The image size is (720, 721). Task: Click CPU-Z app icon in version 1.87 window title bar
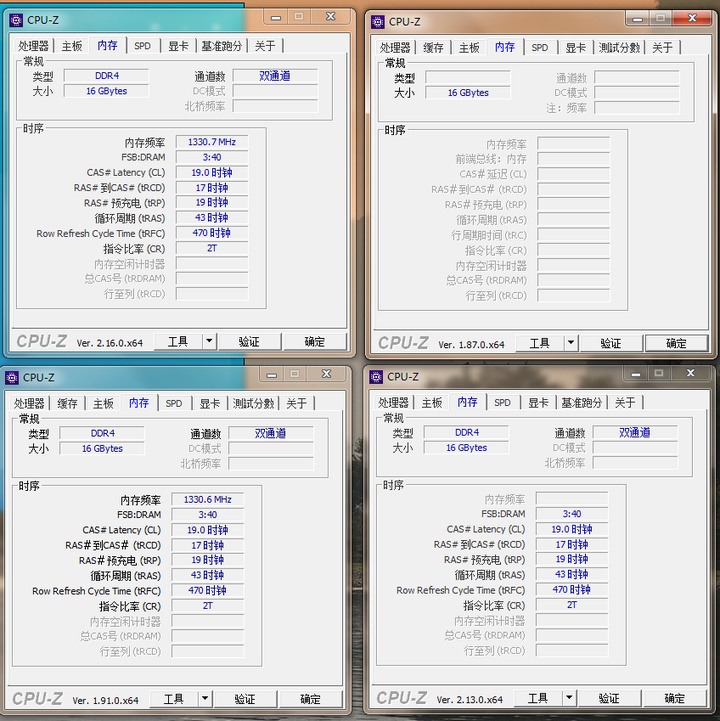(x=378, y=22)
